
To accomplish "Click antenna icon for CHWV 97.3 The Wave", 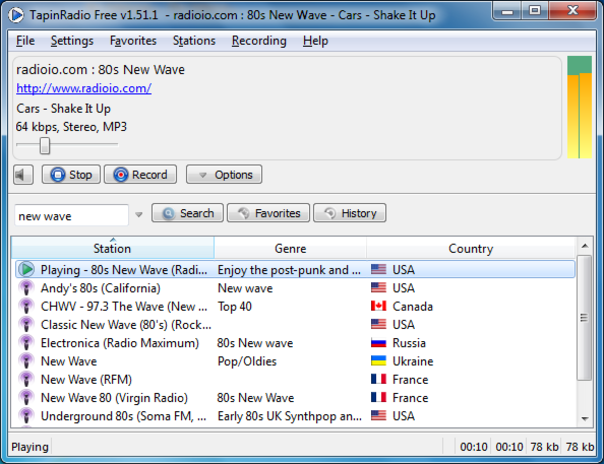I will [x=27, y=306].
